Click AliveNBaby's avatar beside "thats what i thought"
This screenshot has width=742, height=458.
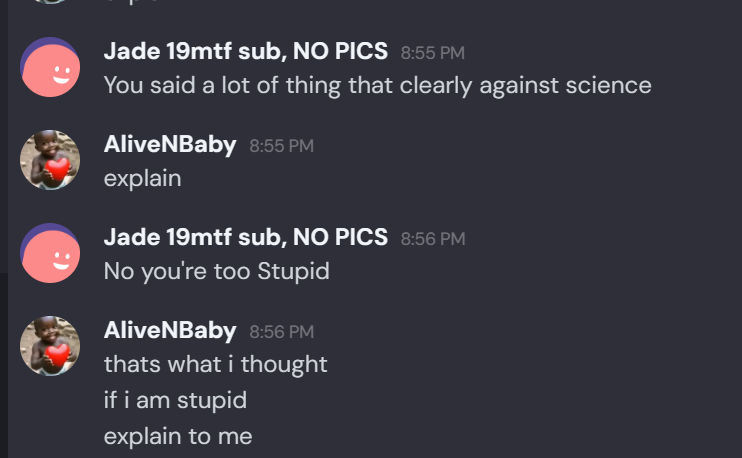[x=50, y=345]
